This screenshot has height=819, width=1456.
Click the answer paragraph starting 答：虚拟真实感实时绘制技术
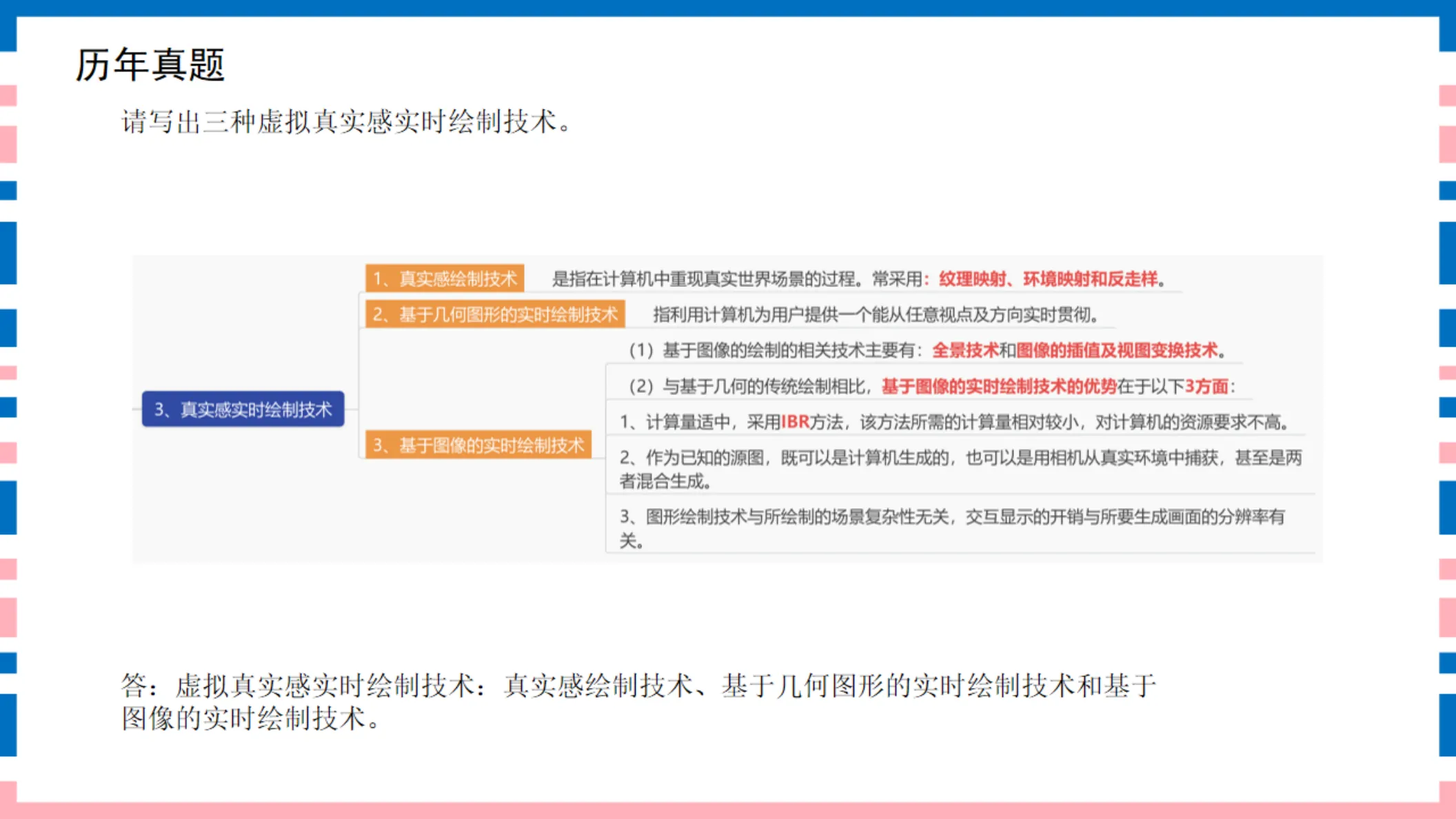click(x=638, y=702)
